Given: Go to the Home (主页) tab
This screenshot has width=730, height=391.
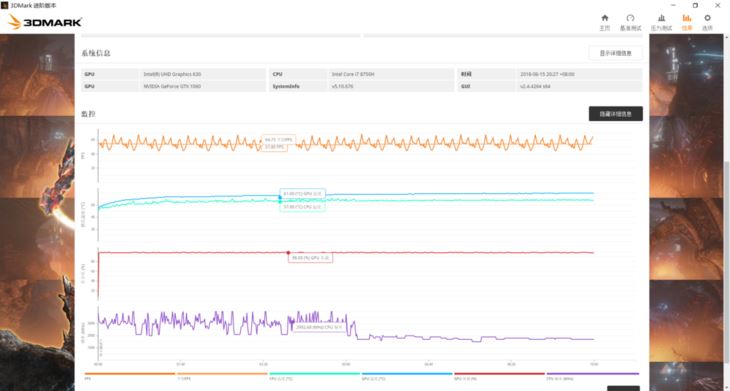Looking at the screenshot, I should [604, 22].
